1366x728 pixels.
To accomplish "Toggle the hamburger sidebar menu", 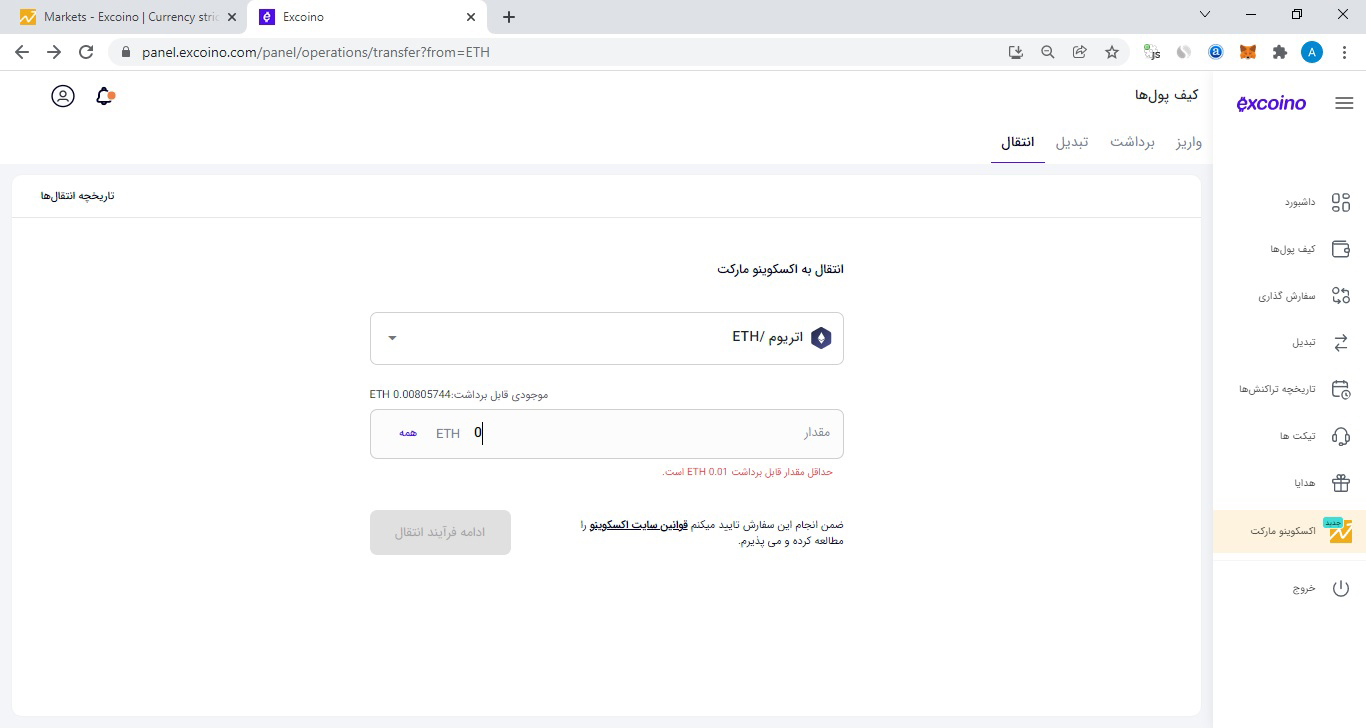I will pos(1344,103).
